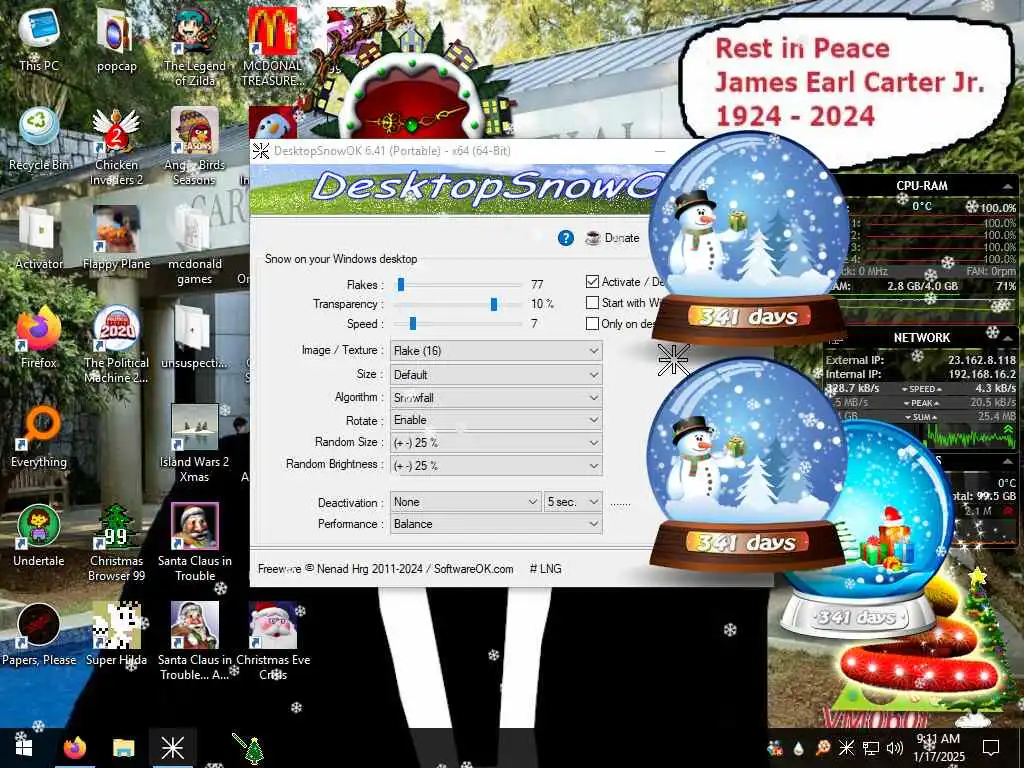Launch Flappy Plane shortcut

coord(116,238)
